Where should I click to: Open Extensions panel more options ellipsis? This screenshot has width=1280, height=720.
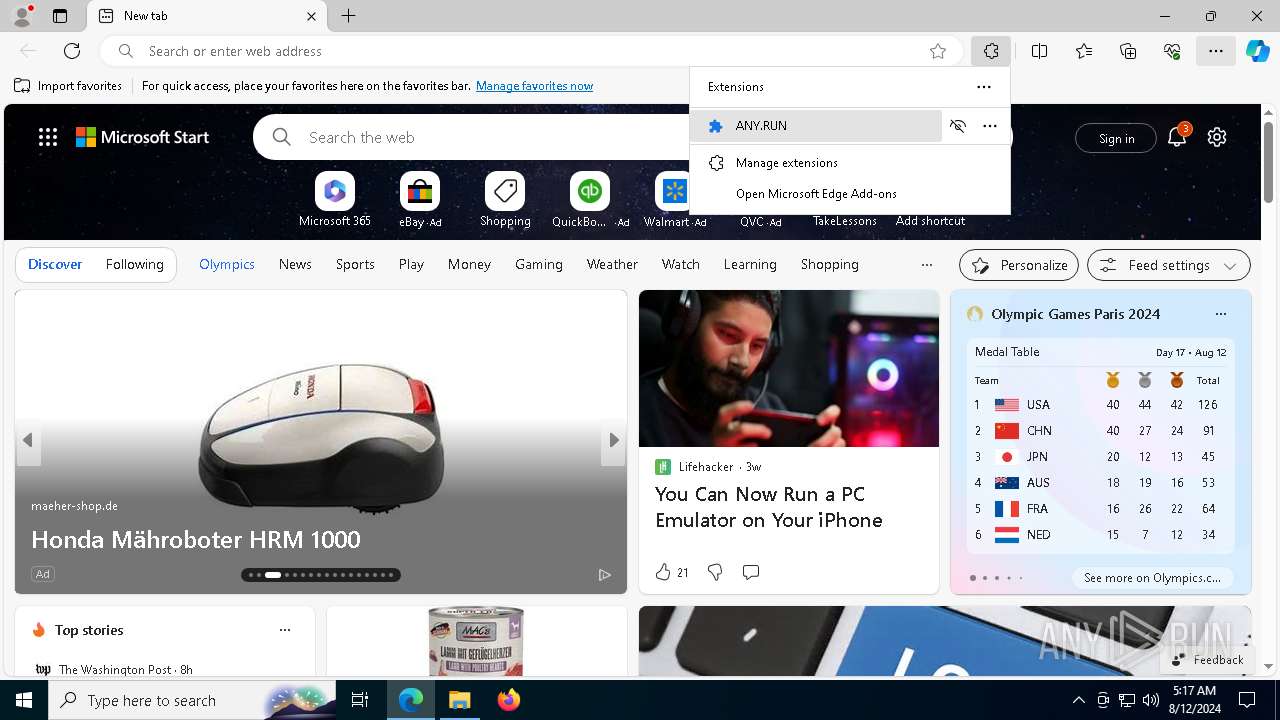click(984, 87)
